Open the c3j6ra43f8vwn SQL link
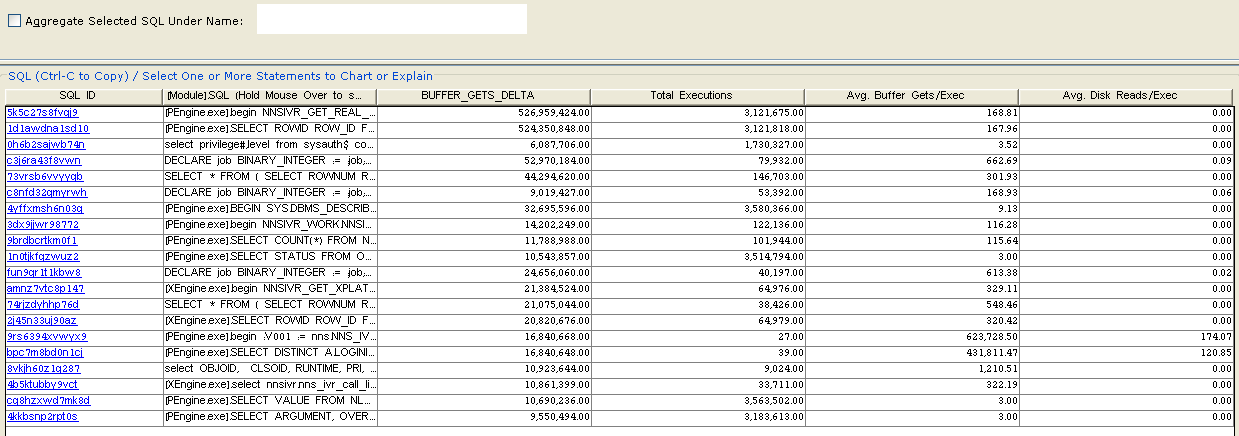Screen dimensions: 1239x436 click(x=44, y=161)
